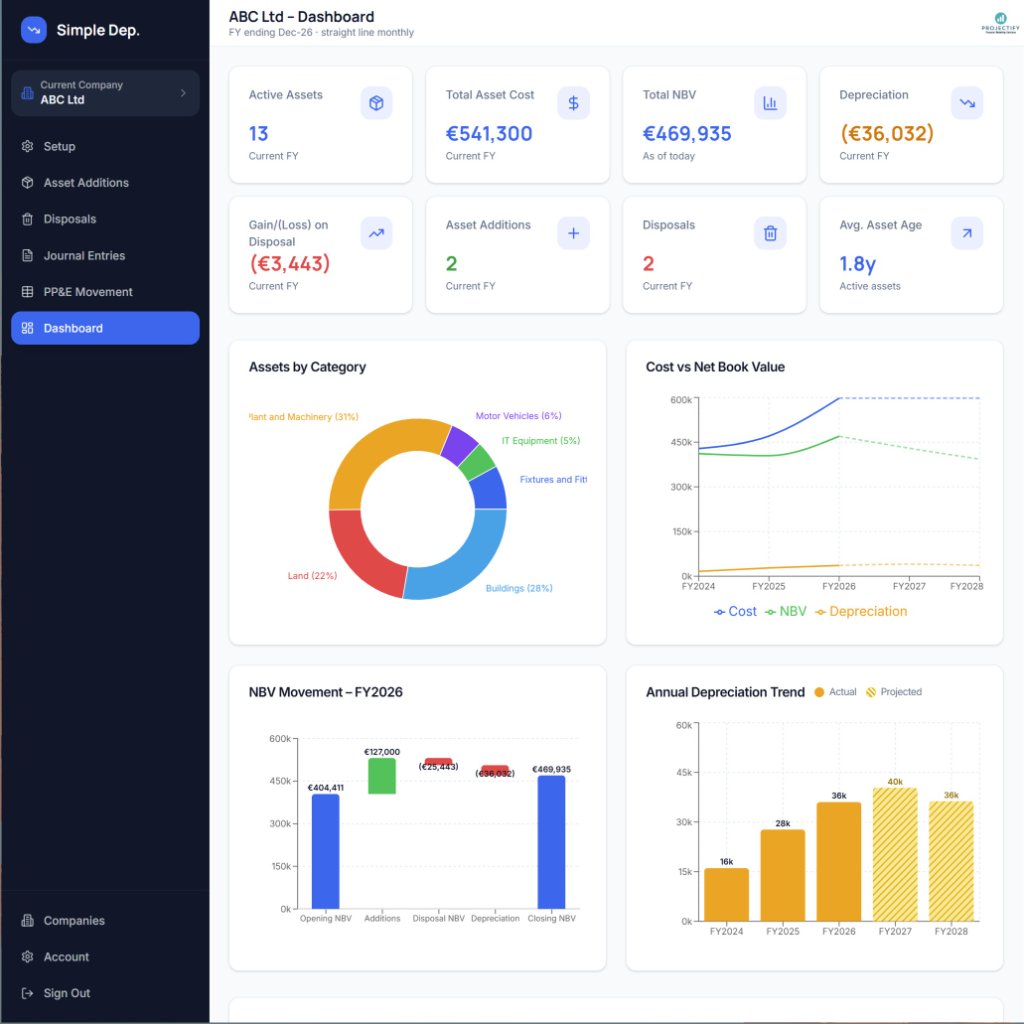
Task: Click the Journal Entries document icon
Action: [27, 255]
